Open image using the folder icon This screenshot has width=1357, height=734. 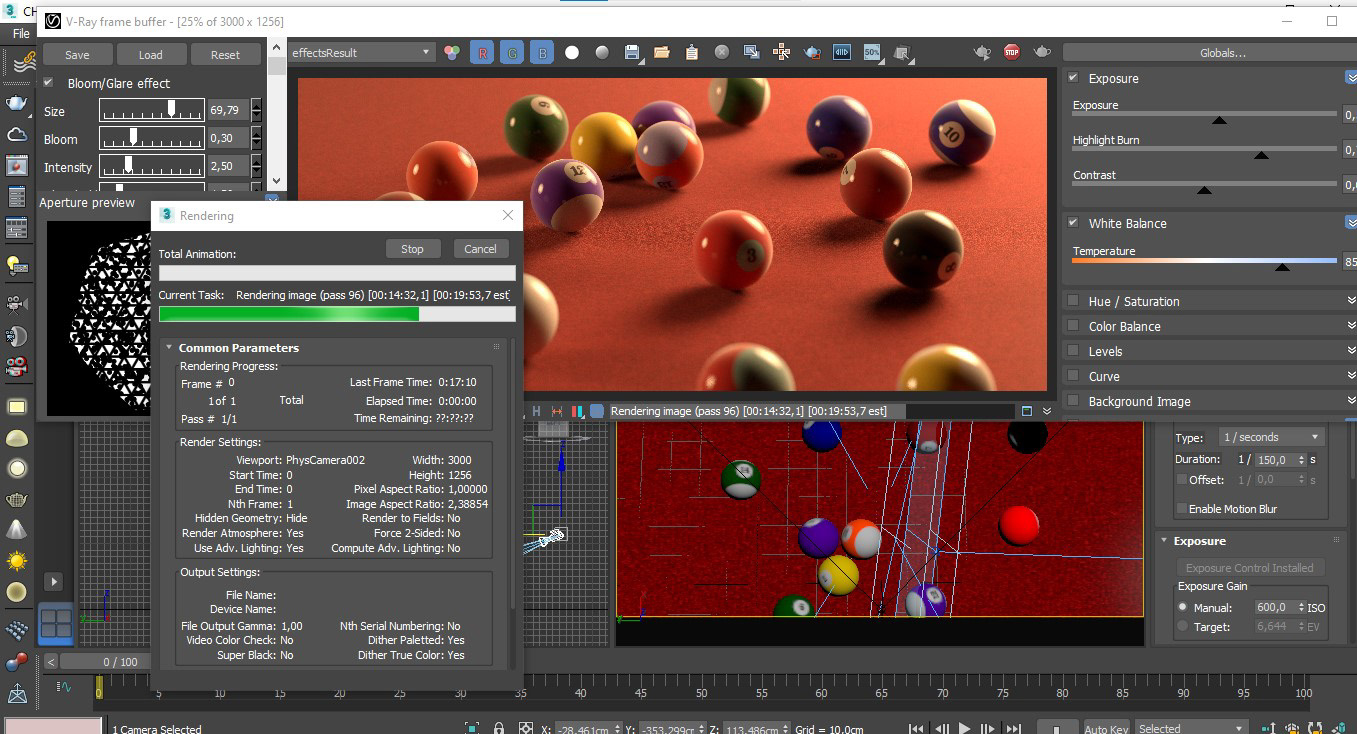tap(661, 53)
